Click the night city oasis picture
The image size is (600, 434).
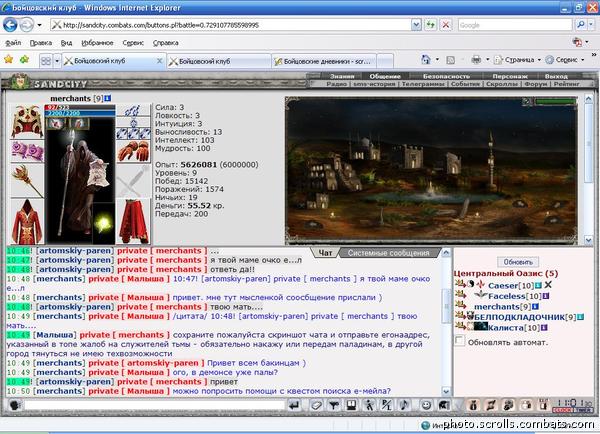point(431,170)
